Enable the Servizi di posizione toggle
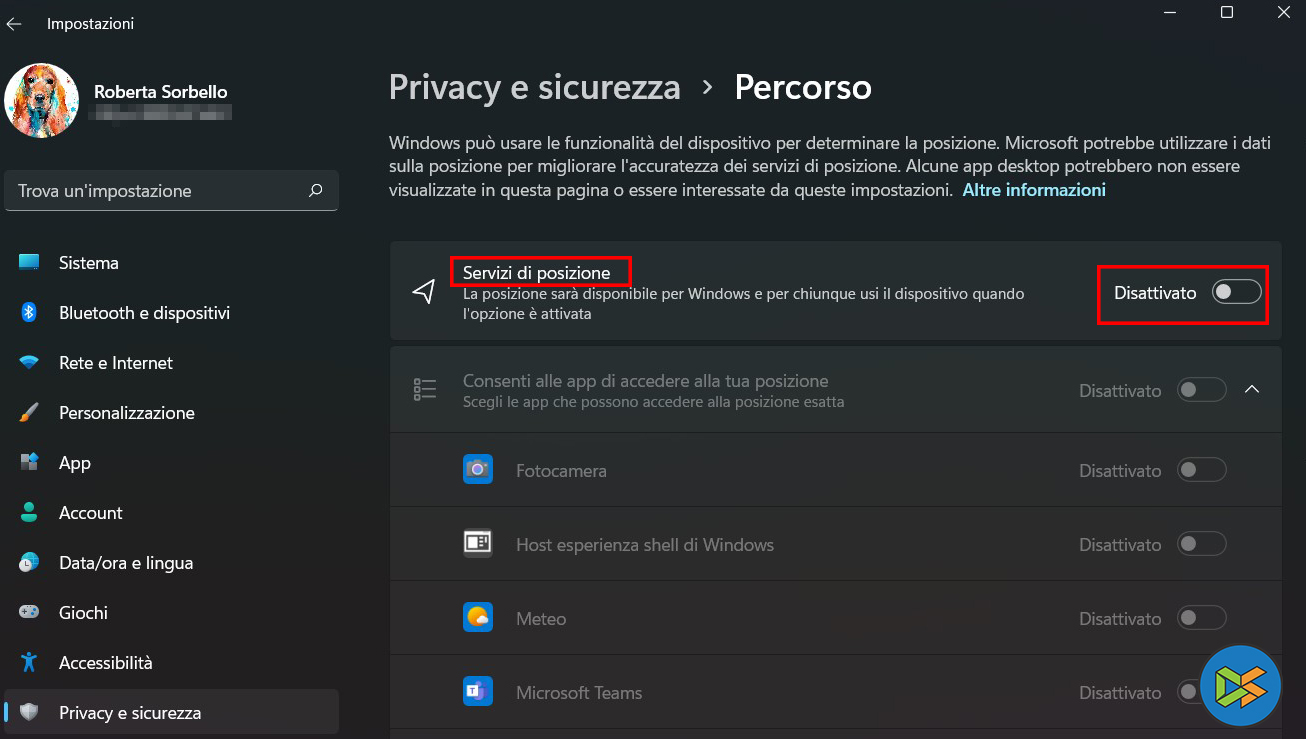Image resolution: width=1306 pixels, height=739 pixels. coord(1236,293)
